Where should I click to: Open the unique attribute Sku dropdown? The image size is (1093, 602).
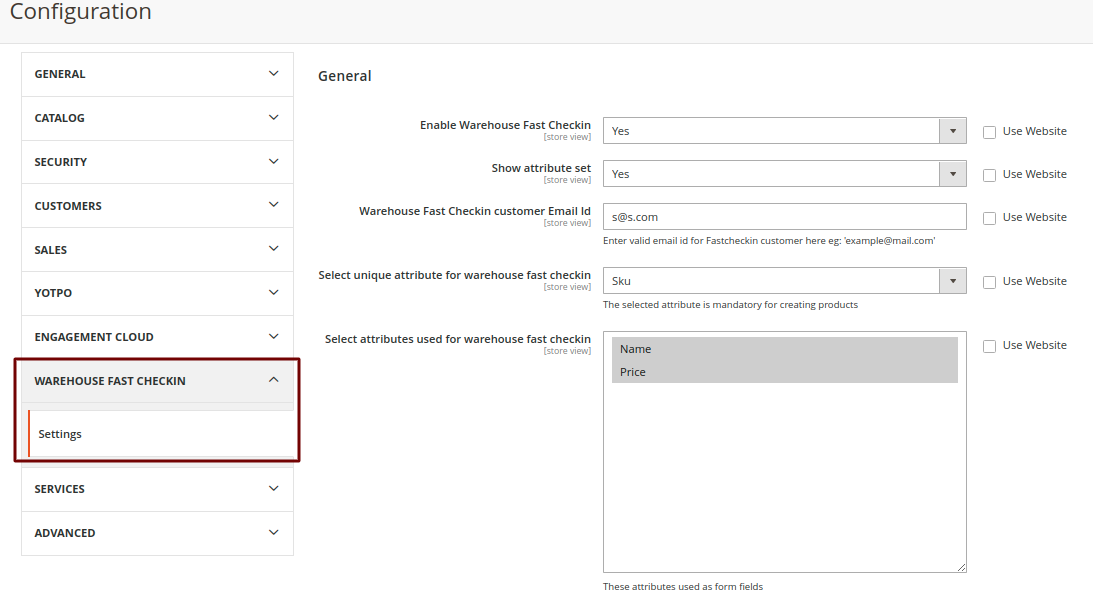784,281
